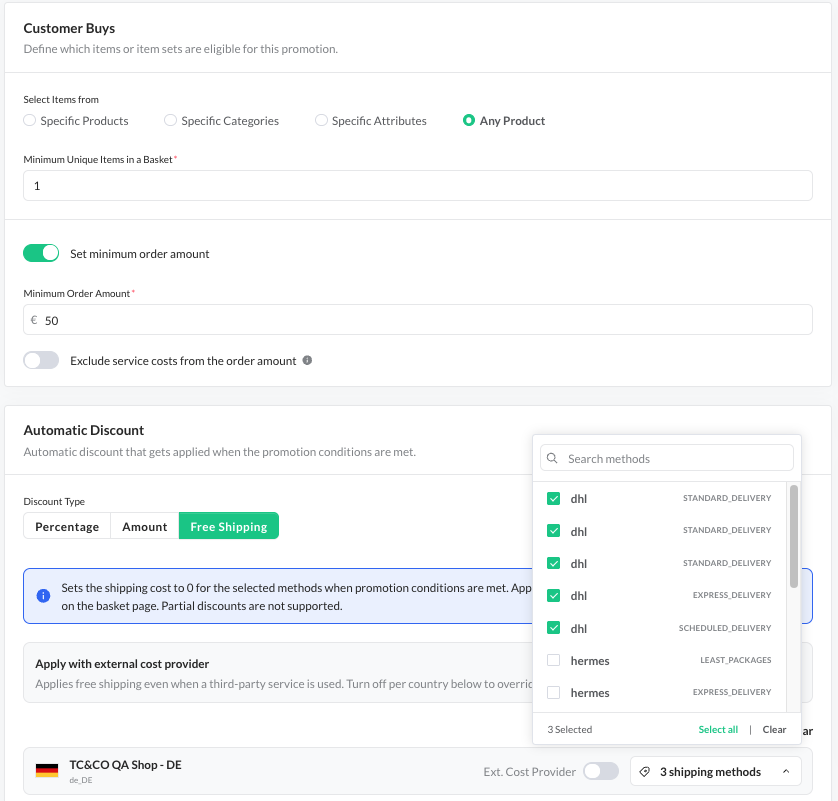Image resolution: width=838 pixels, height=801 pixels.
Task: Click the 'Automatic Discount' heading
Action: coord(84,430)
